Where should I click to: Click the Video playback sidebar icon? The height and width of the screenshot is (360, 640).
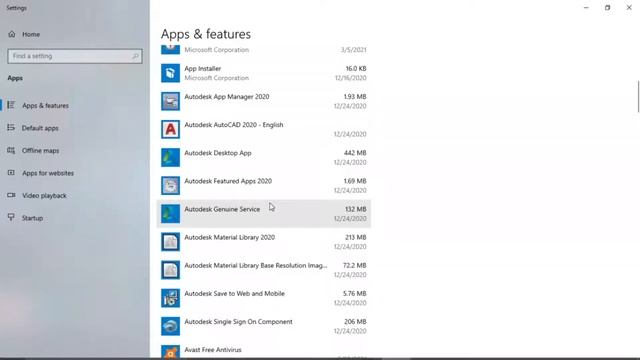[11, 195]
